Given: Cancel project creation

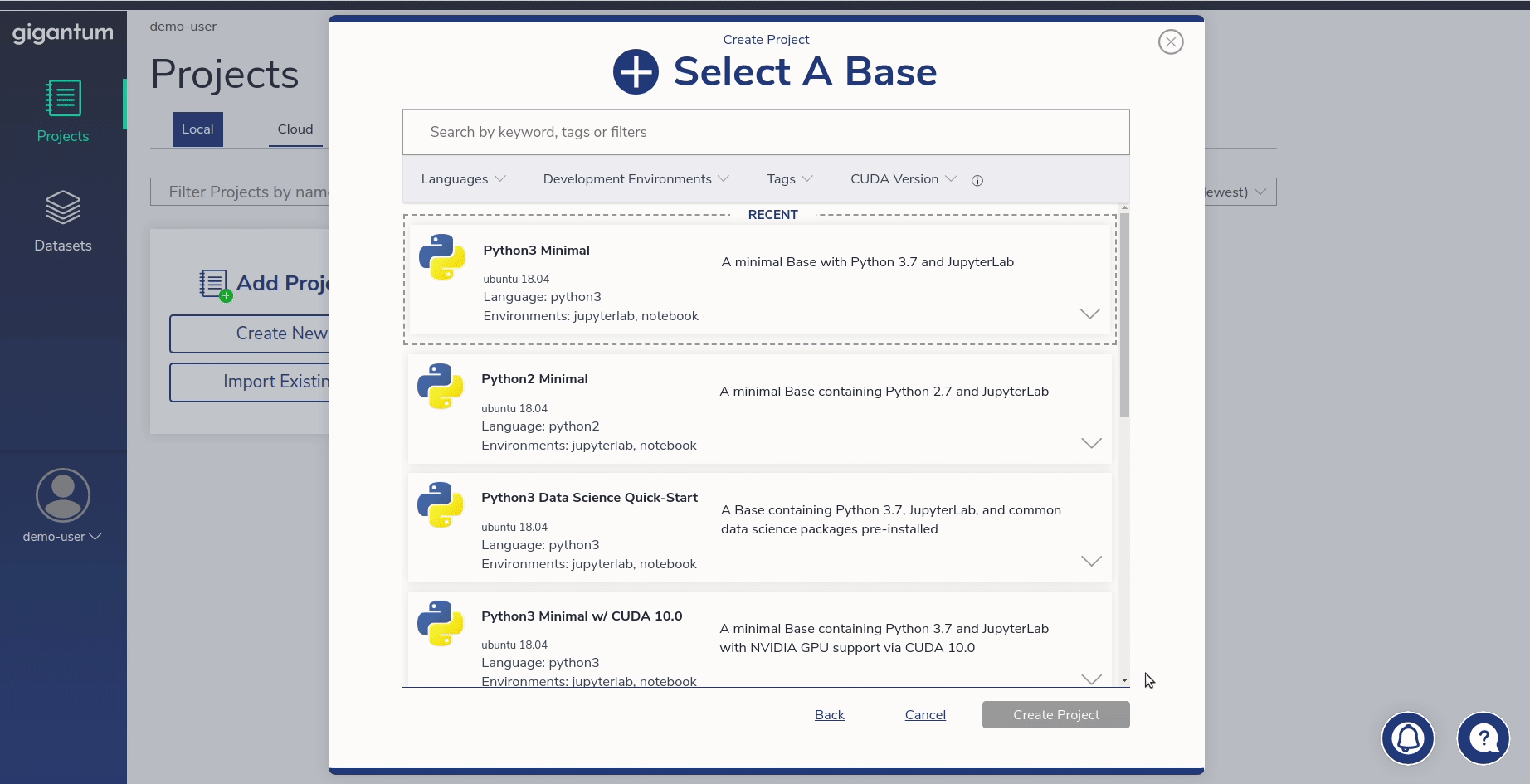Looking at the screenshot, I should pos(925,715).
